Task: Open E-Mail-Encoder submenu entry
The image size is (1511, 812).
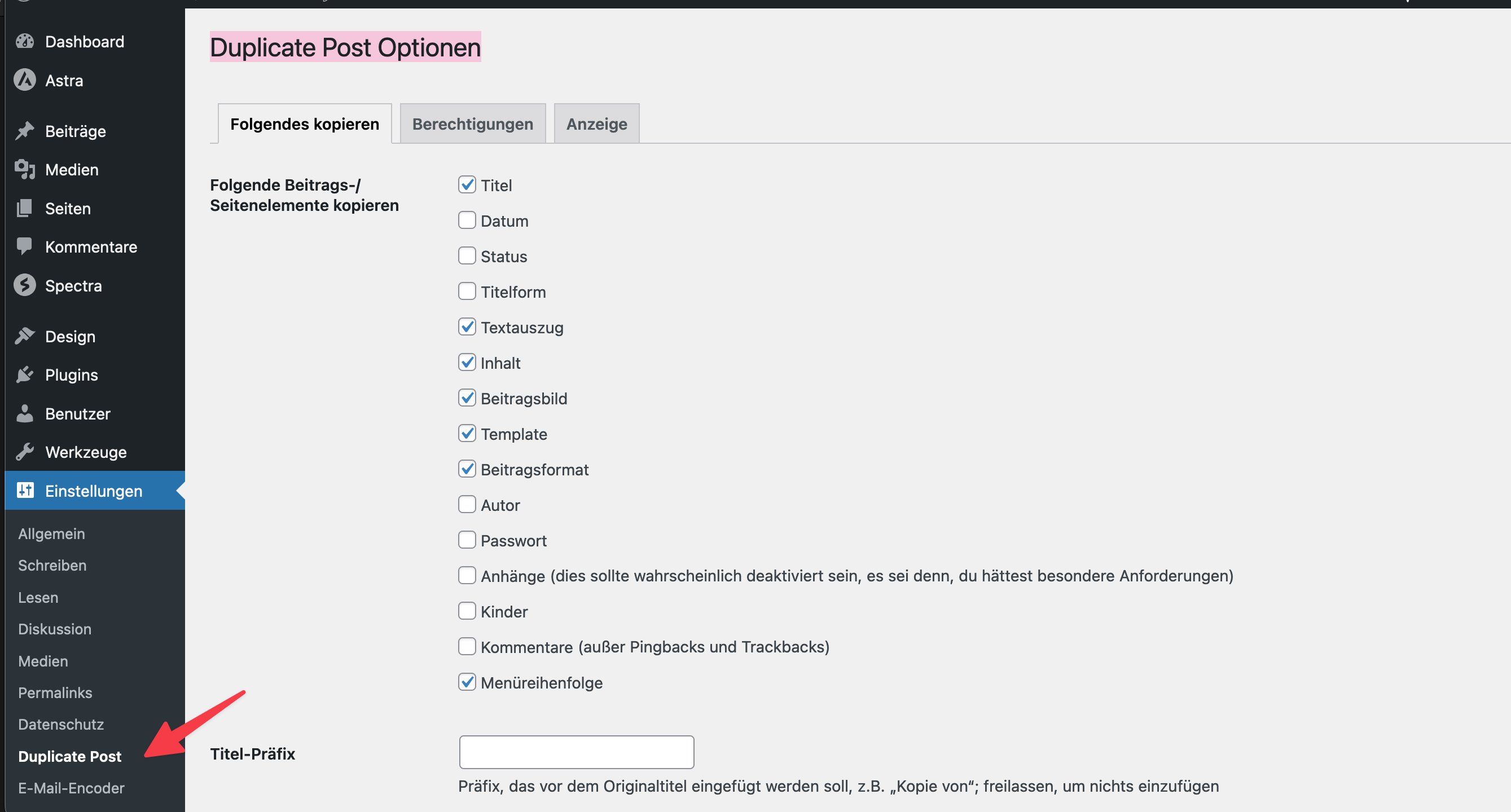Action: click(72, 787)
